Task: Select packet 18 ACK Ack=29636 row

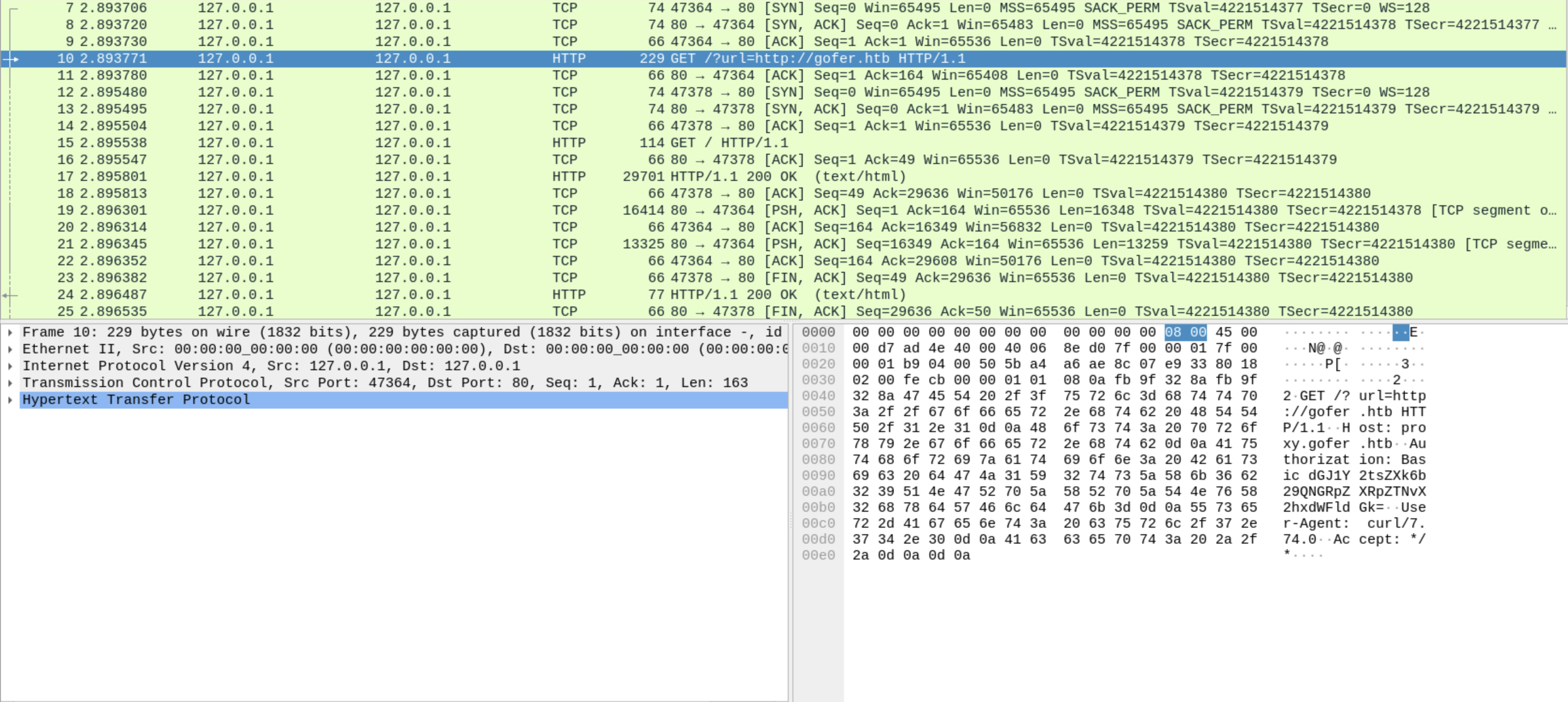Action: pos(784,194)
